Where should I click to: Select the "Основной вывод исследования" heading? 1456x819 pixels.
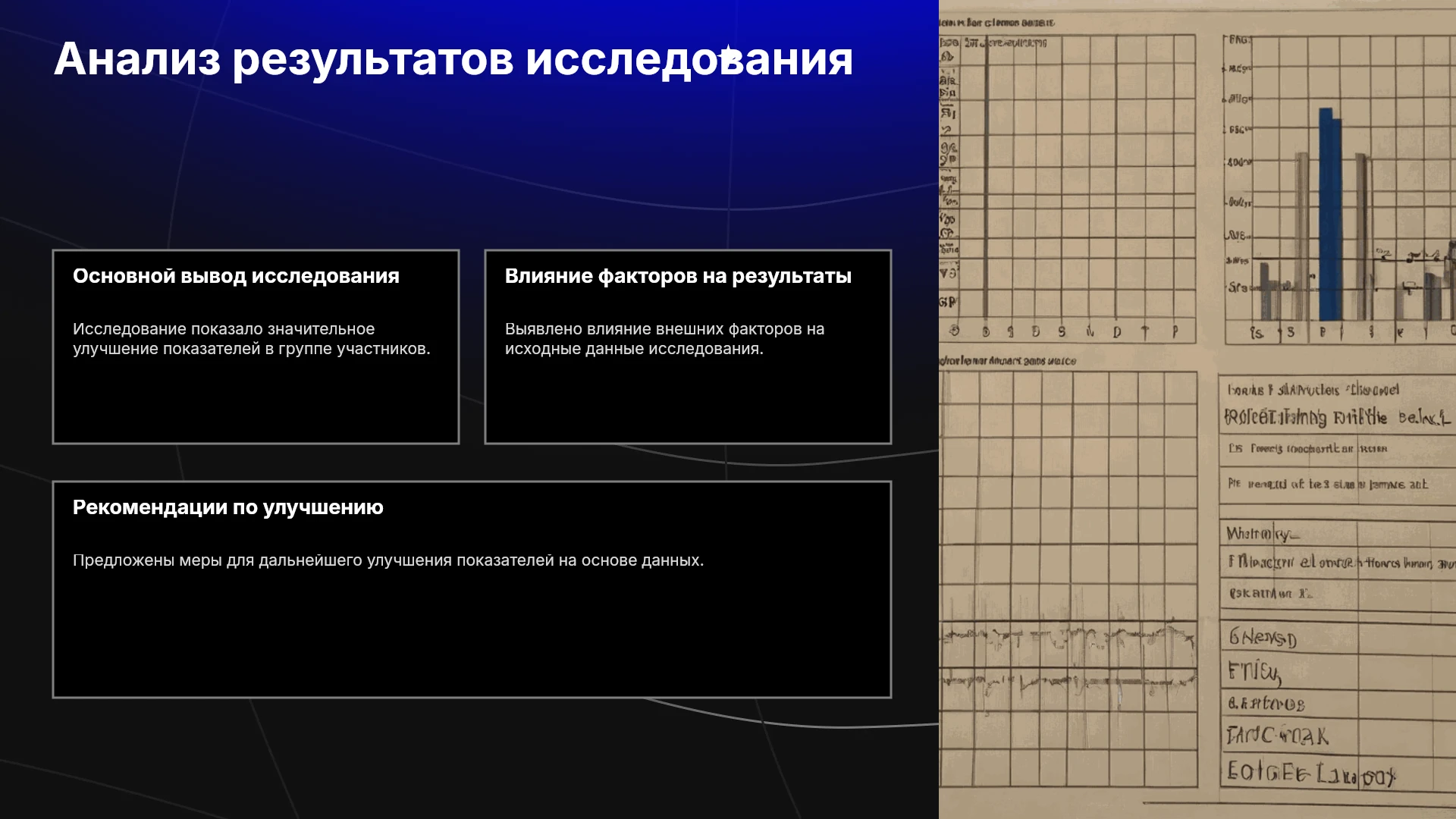click(x=236, y=276)
